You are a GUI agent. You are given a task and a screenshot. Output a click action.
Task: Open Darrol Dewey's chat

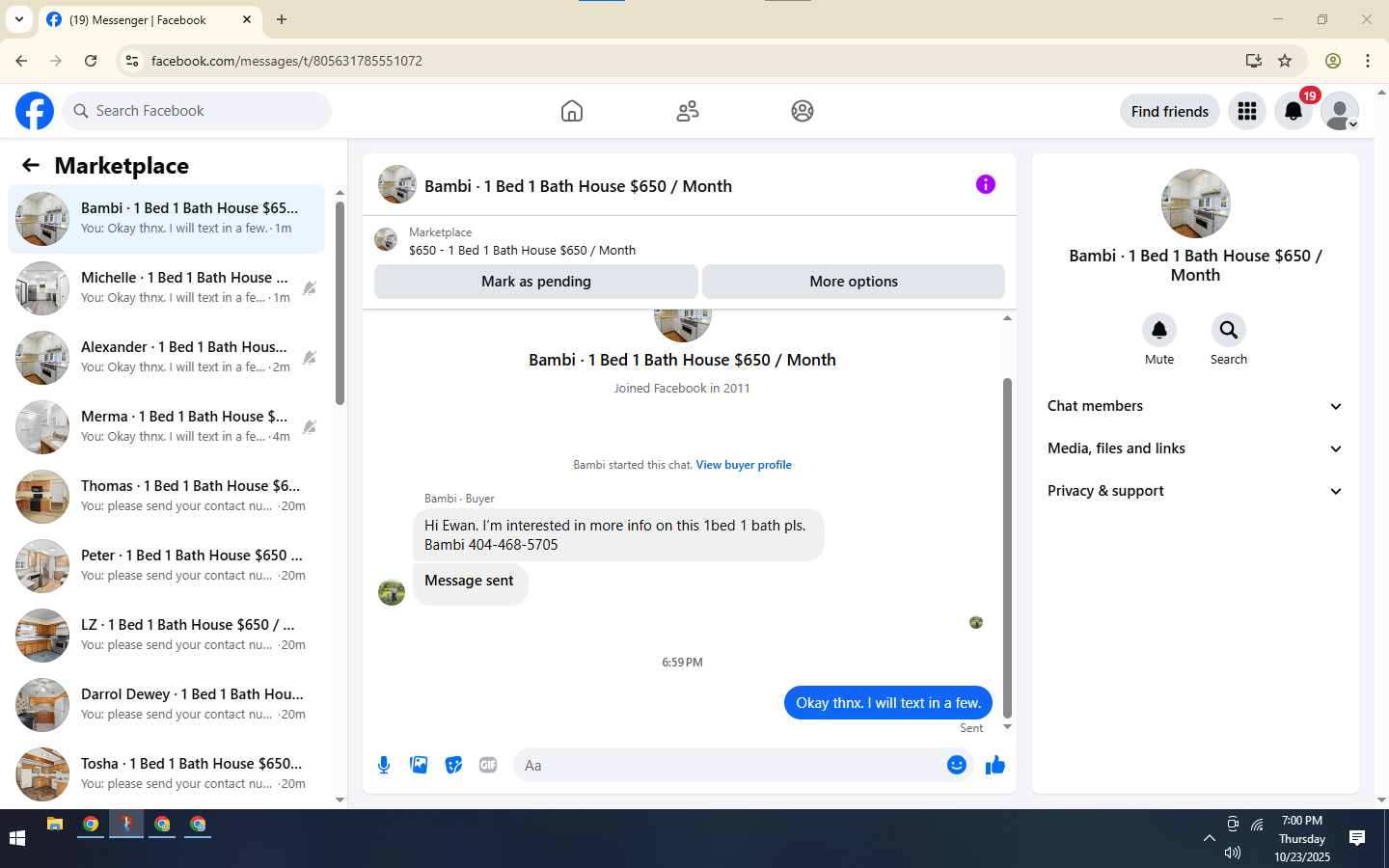(x=166, y=705)
